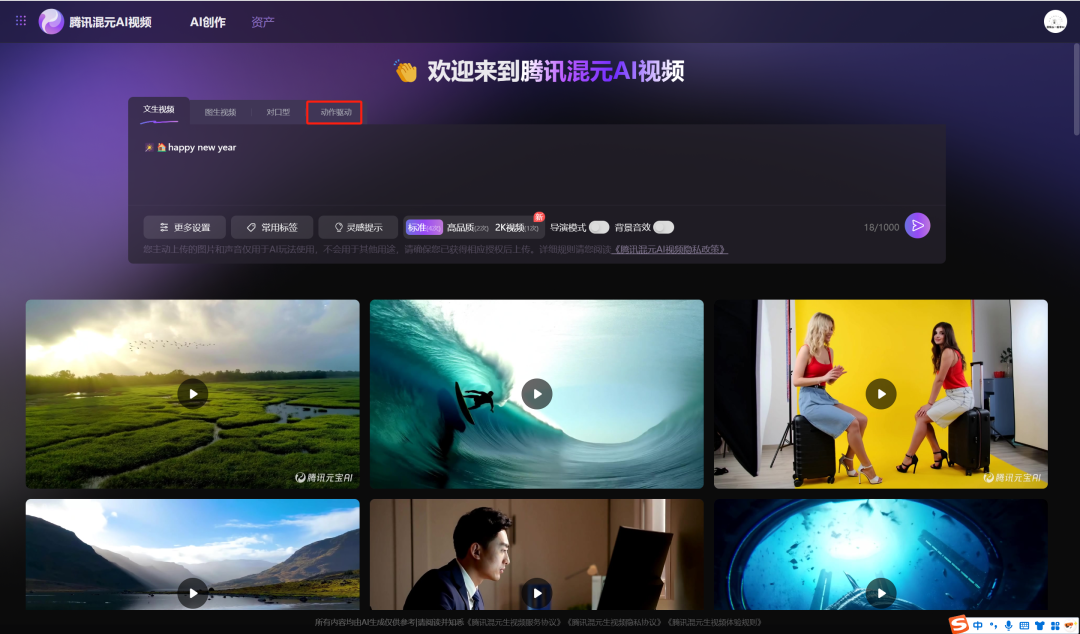Click the purple send arrow button
Screen dimensions: 1080x634
click(917, 226)
